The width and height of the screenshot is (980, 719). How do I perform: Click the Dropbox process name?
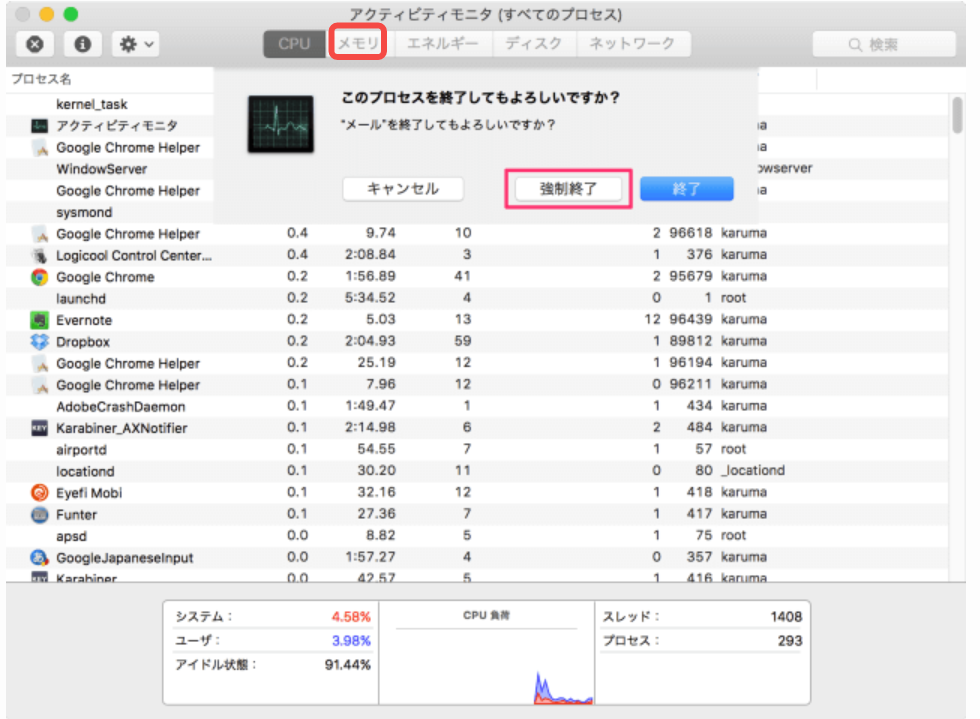point(83,342)
